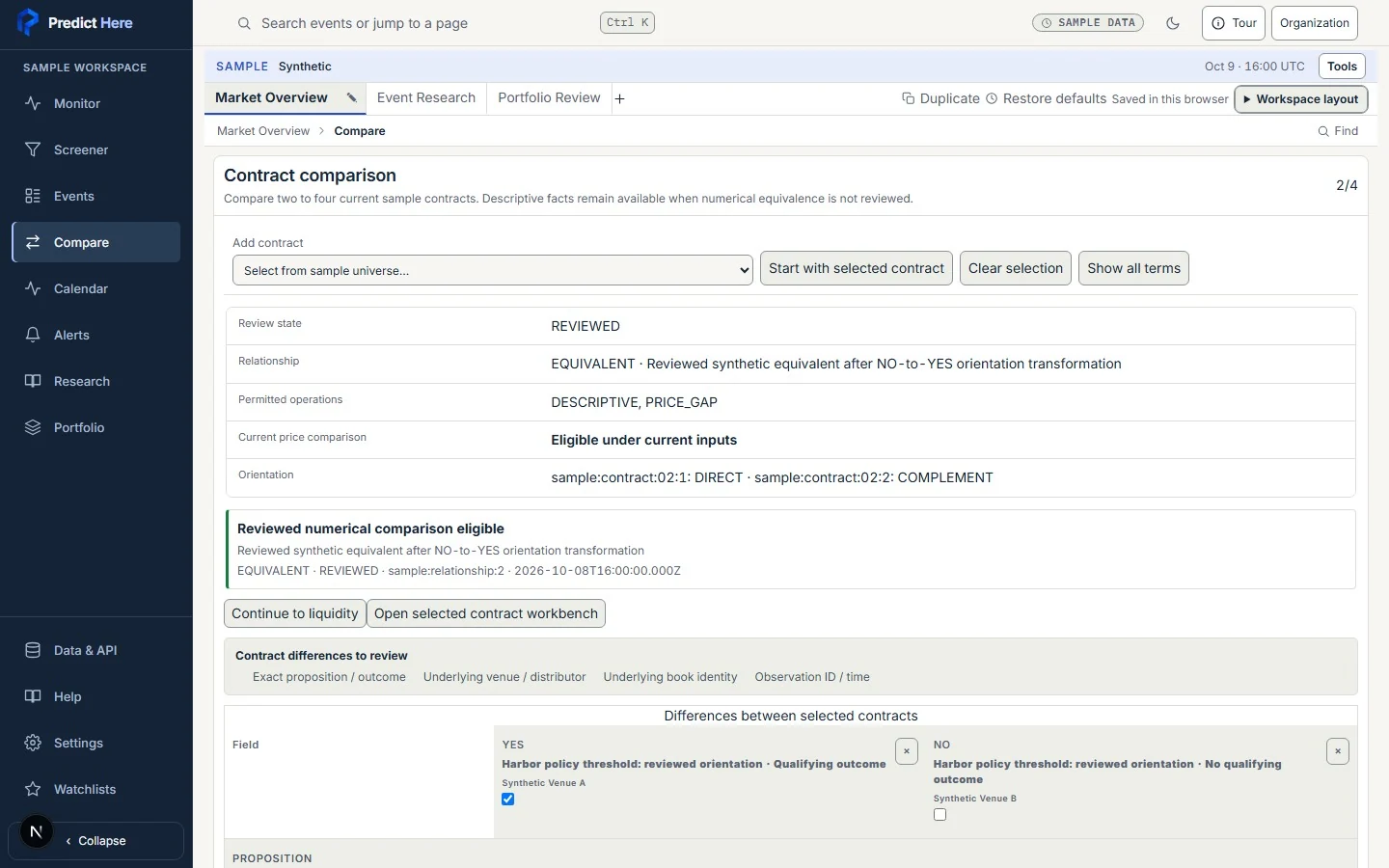The width and height of the screenshot is (1389, 868).
Task: Click pencil icon beside Market Overview tab
Action: 352,97
